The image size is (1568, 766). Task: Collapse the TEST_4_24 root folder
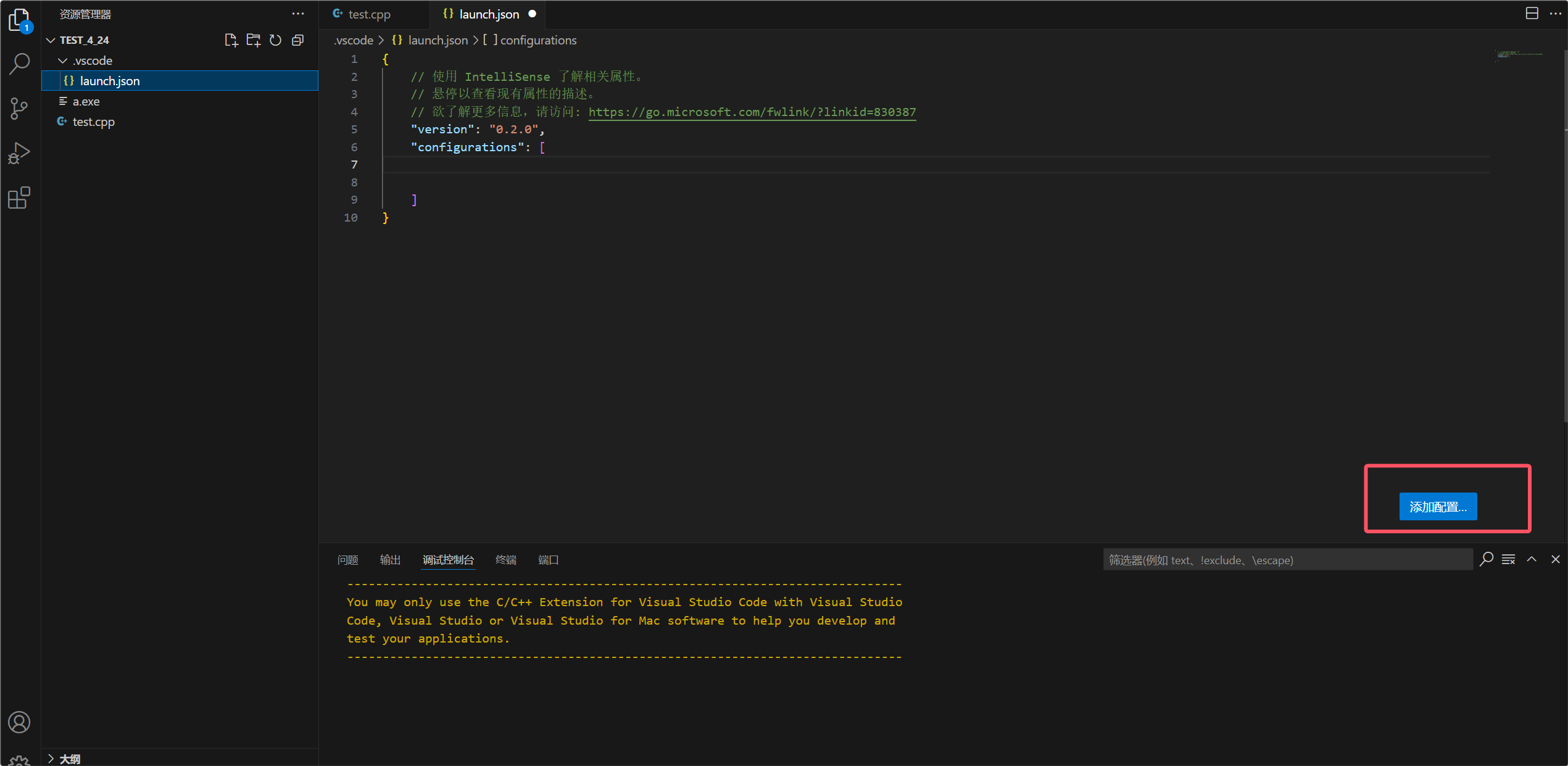(51, 40)
